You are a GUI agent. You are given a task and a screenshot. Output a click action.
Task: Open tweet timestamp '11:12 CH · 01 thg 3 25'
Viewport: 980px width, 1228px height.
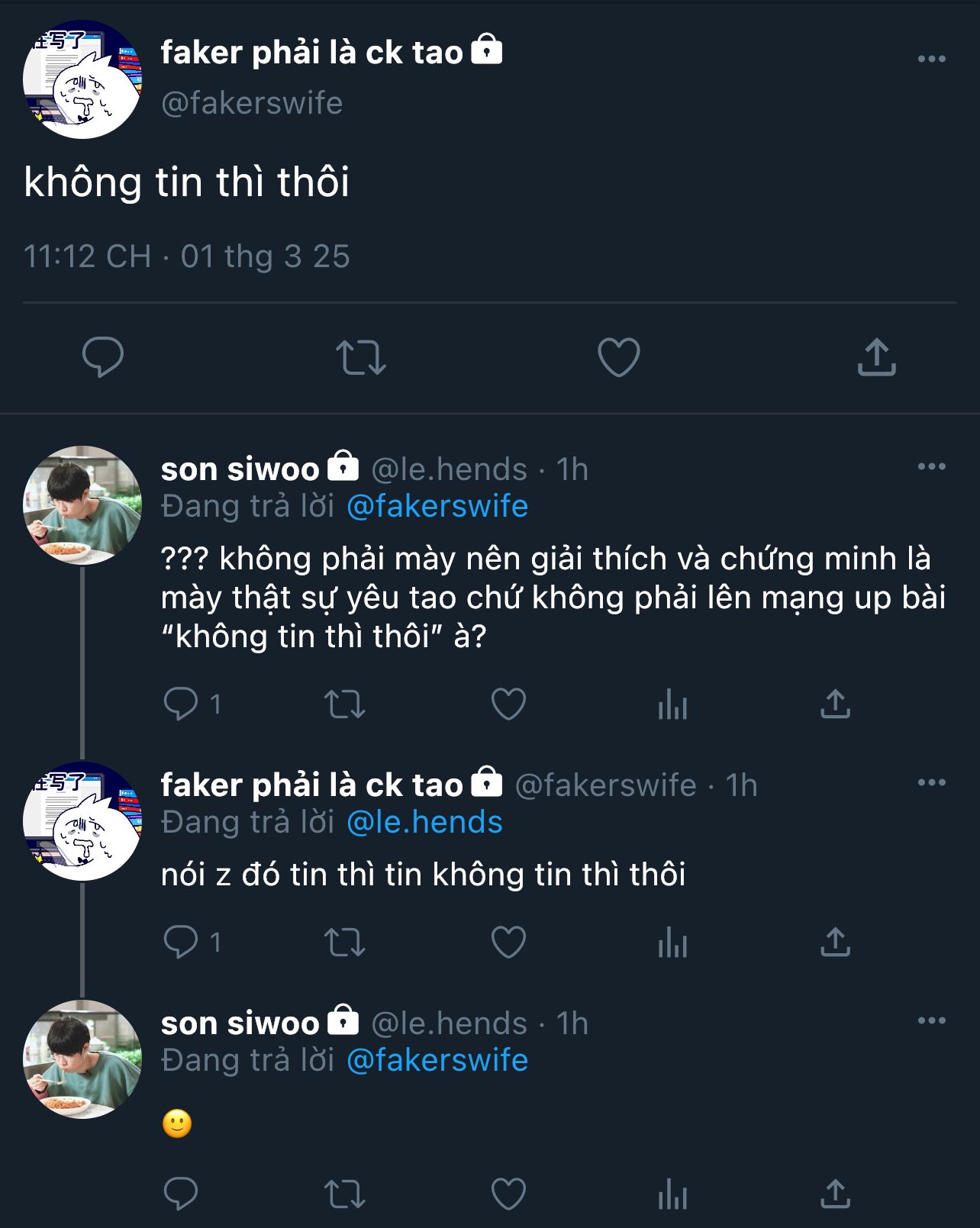pos(186,256)
